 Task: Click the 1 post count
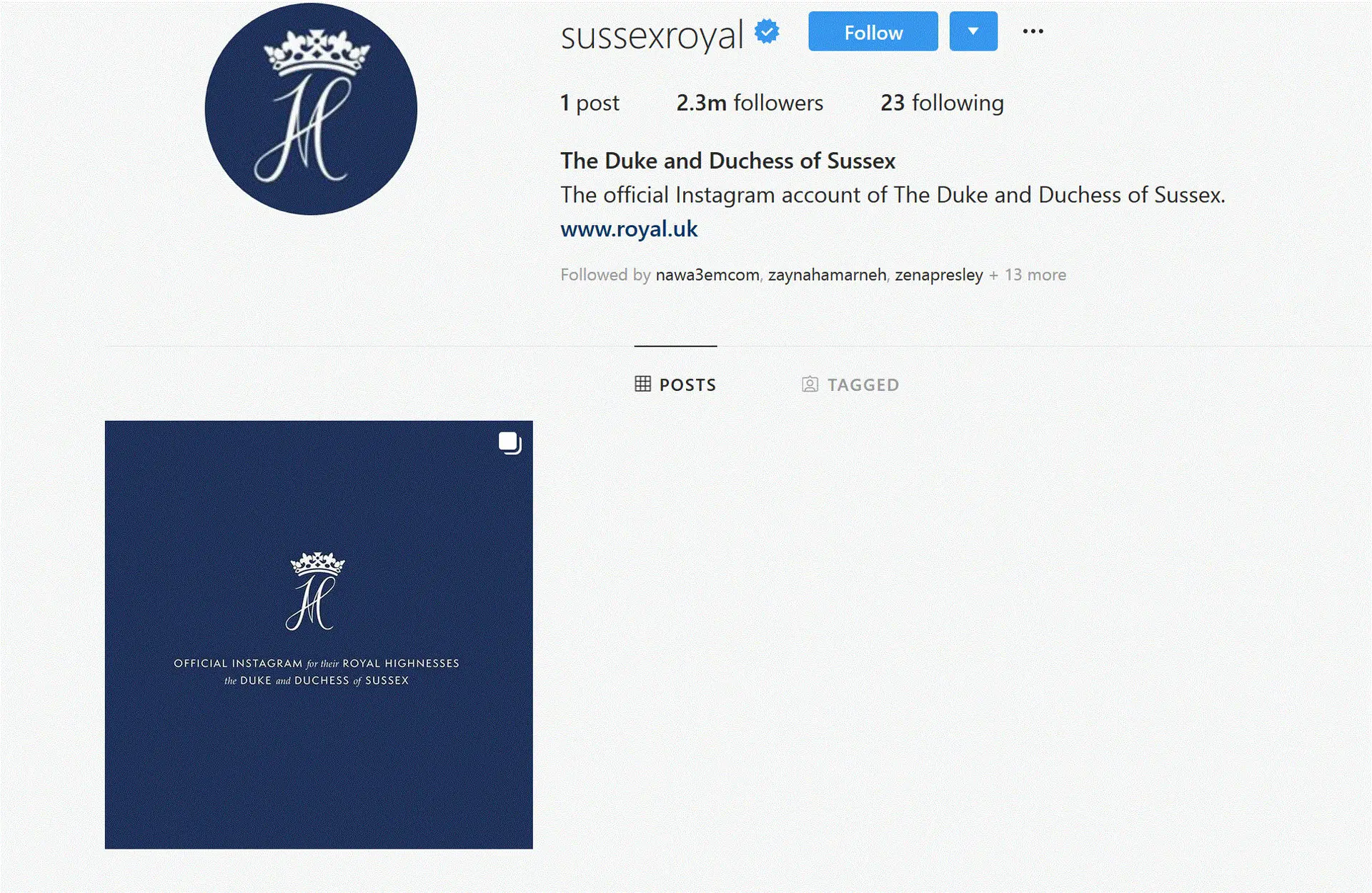coord(590,103)
